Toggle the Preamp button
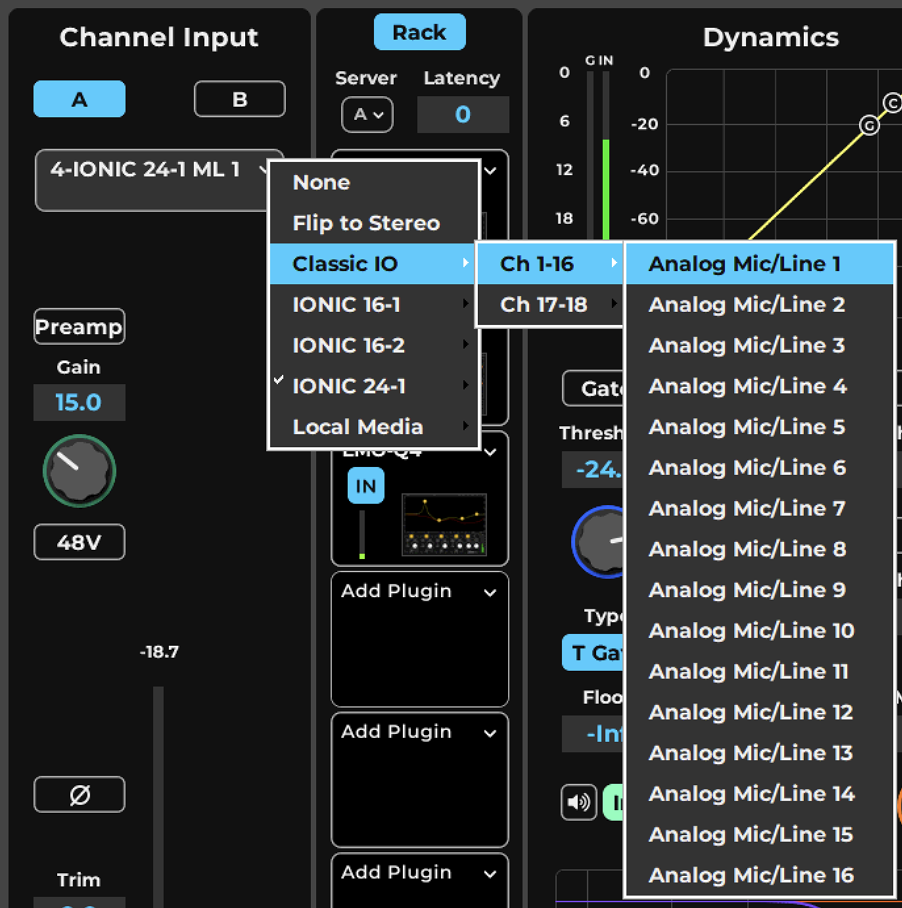Viewport: 902px width, 908px height. pos(79,327)
